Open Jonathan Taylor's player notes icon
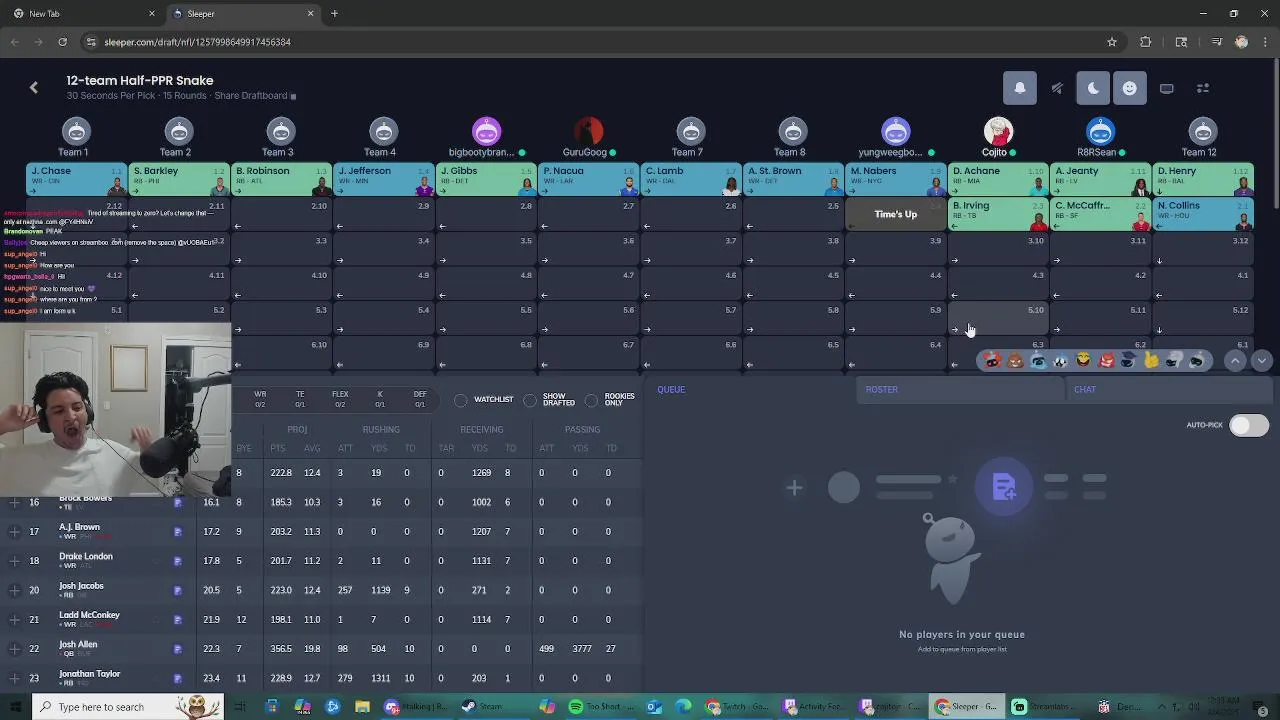The height and width of the screenshot is (720, 1280). click(x=178, y=678)
